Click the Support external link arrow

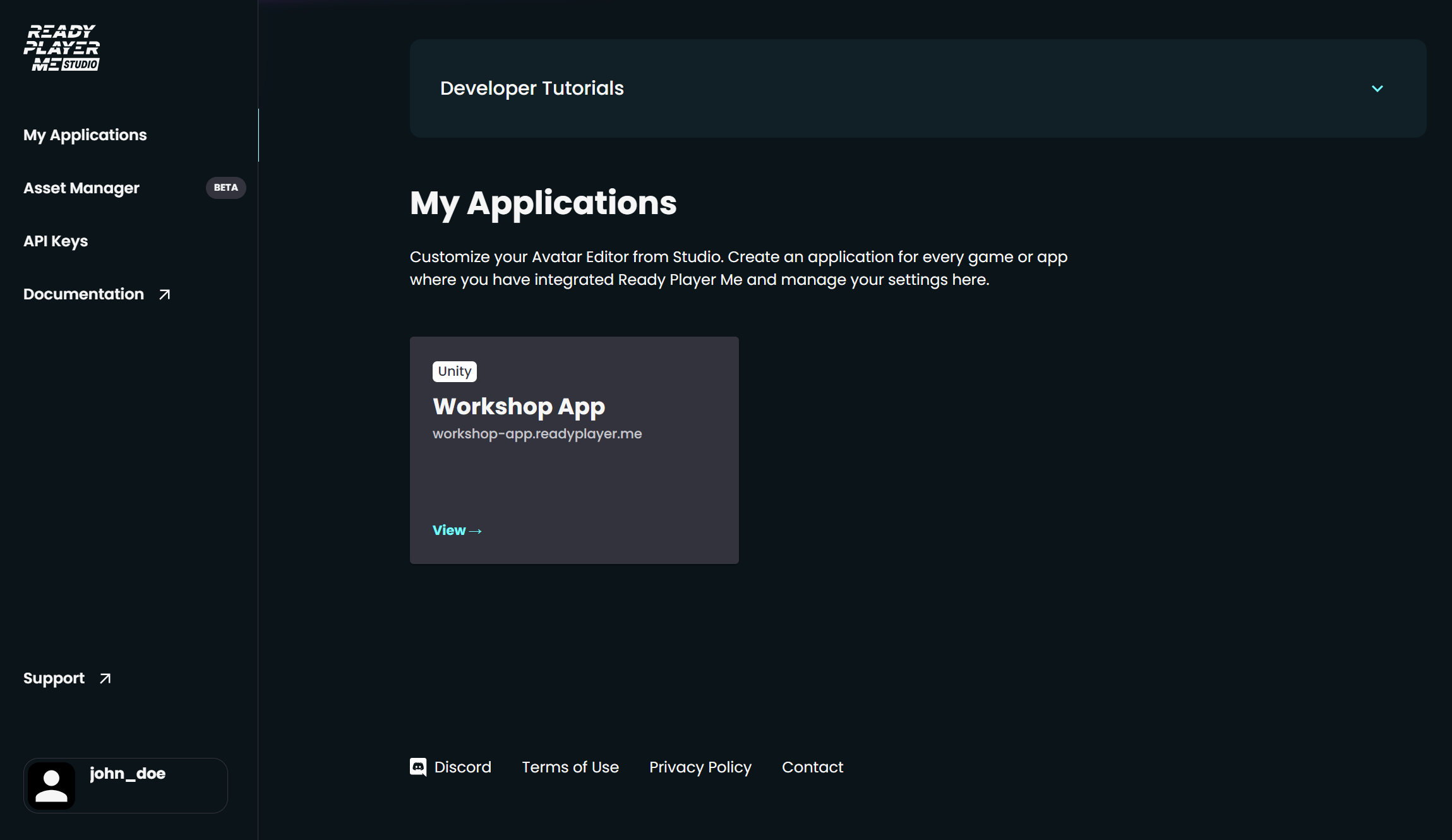[x=105, y=678]
